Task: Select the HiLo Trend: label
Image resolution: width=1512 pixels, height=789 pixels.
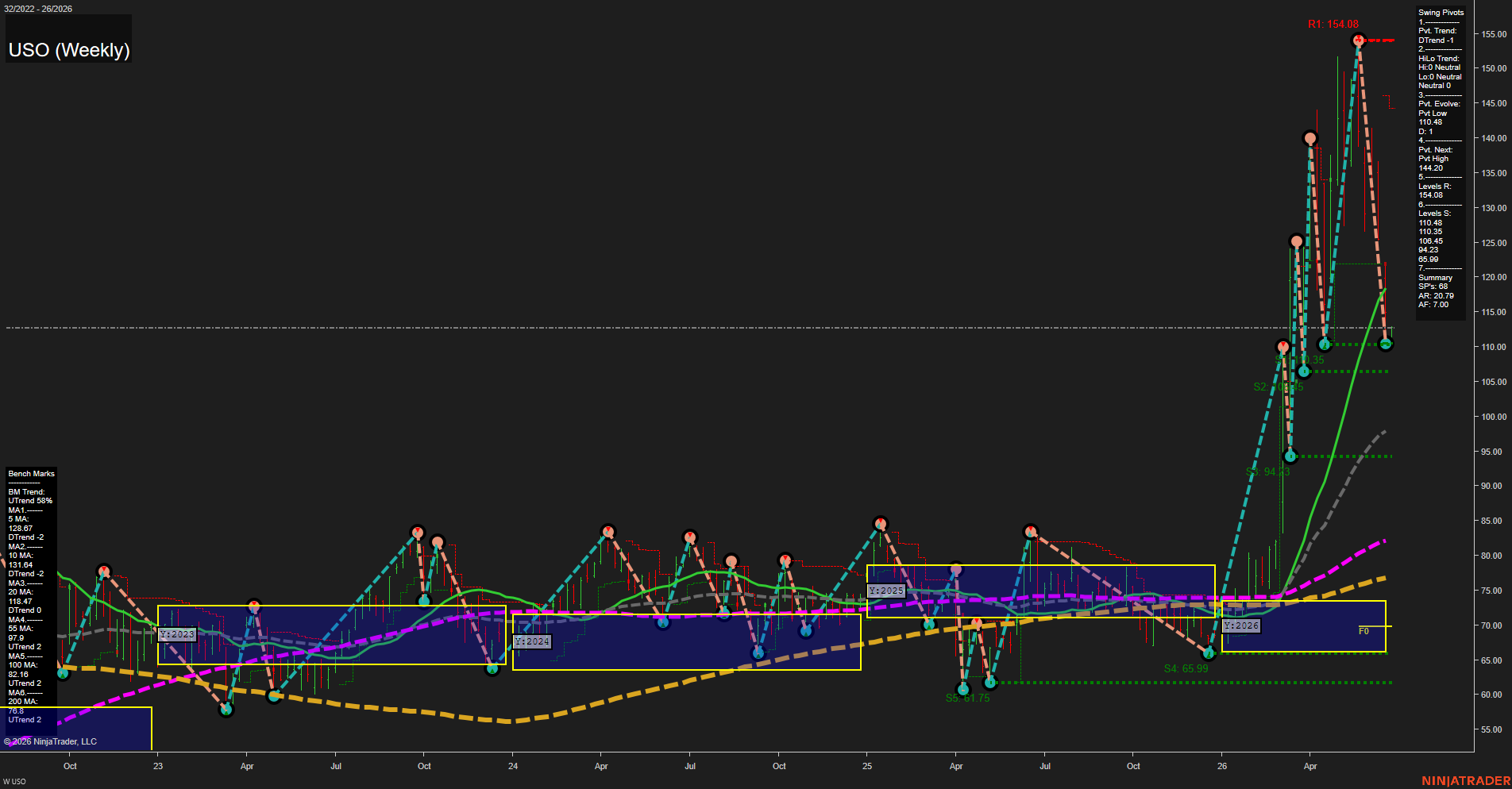Action: (x=1439, y=59)
